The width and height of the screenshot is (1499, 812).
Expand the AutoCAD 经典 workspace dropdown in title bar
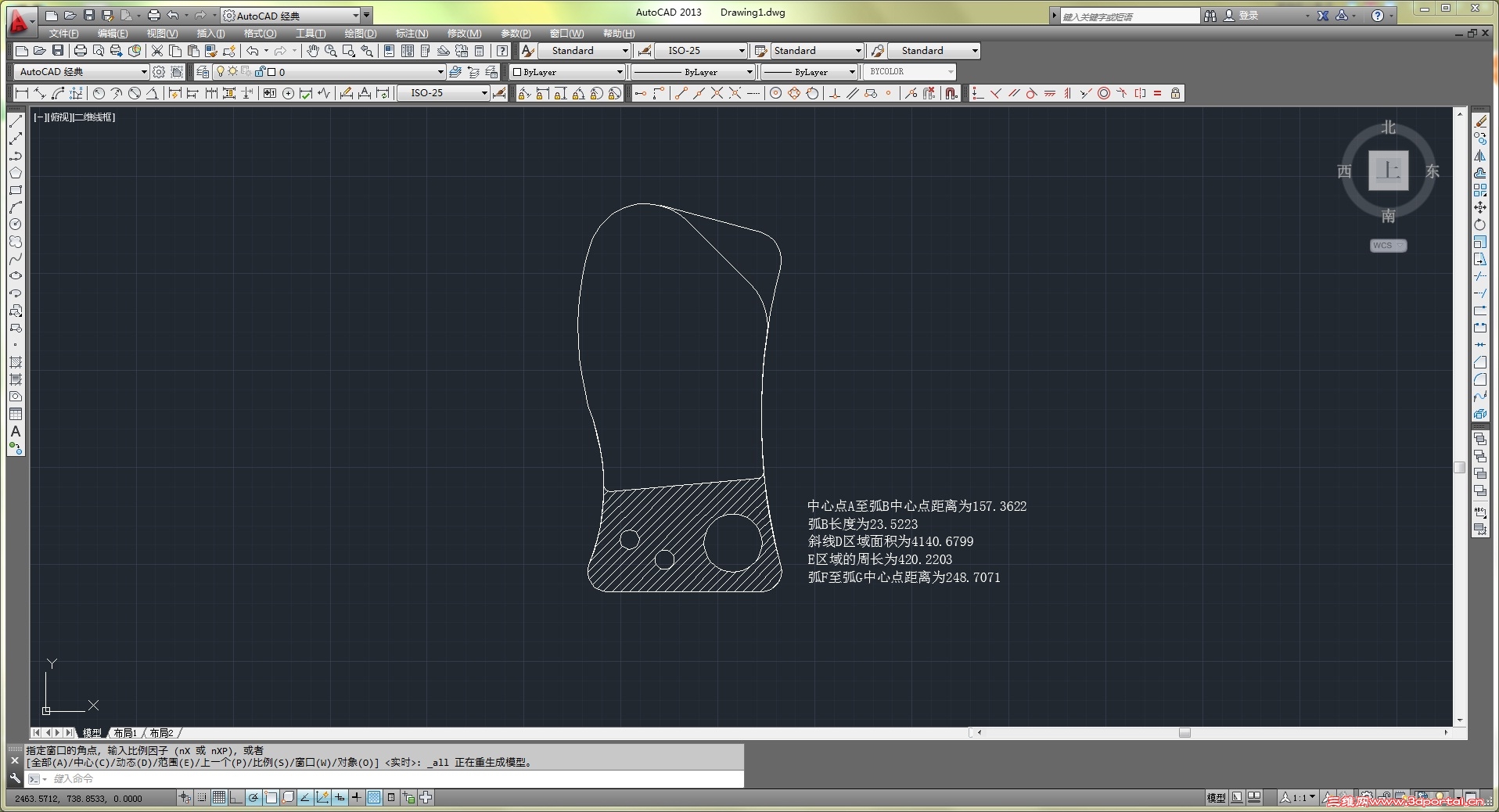(x=356, y=16)
